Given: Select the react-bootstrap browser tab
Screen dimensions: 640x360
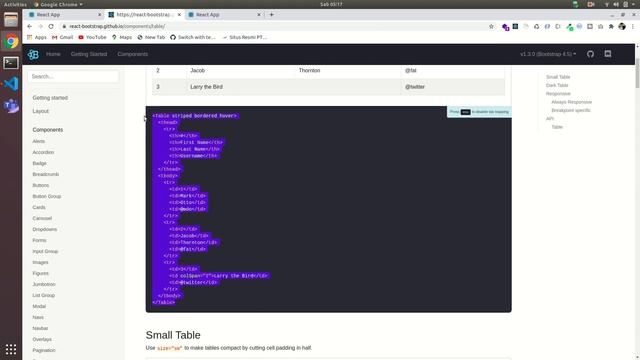Looking at the screenshot, I should 144,15.
